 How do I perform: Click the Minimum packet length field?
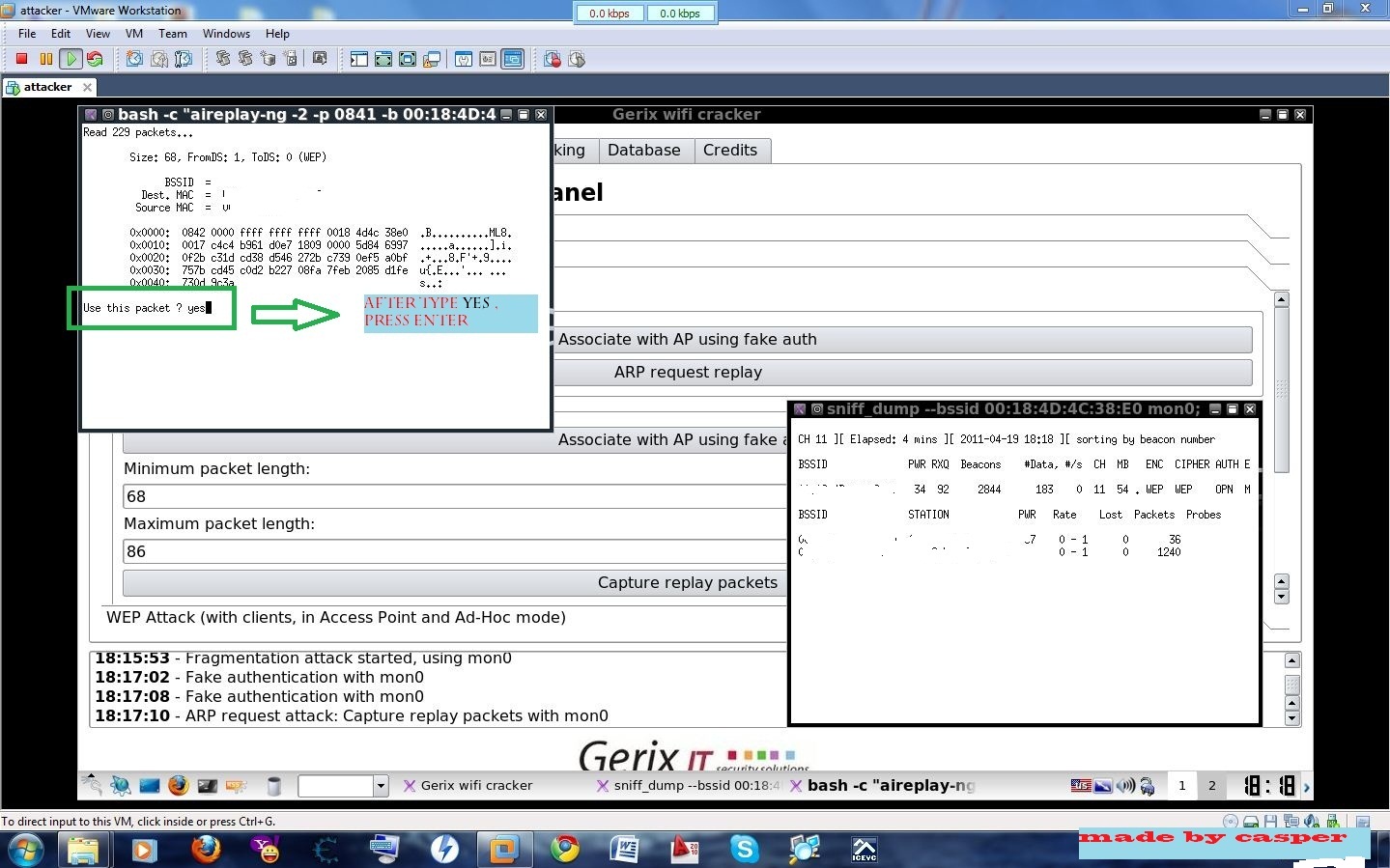tap(455, 496)
